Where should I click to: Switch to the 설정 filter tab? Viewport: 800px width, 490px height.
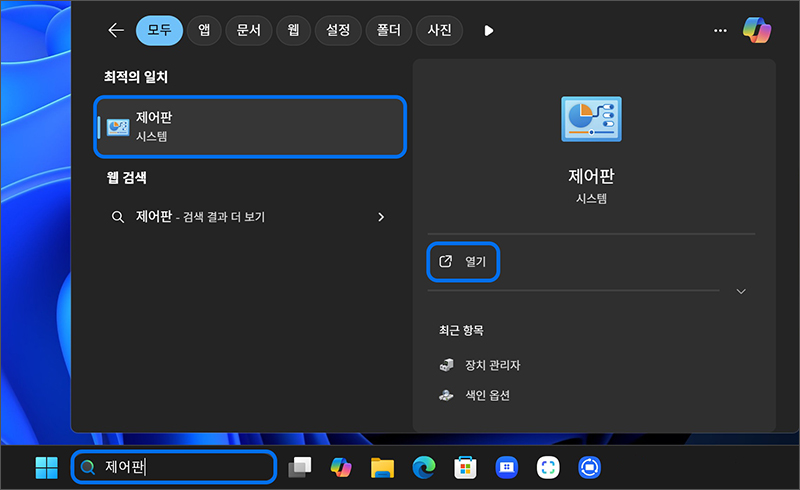tap(338, 31)
